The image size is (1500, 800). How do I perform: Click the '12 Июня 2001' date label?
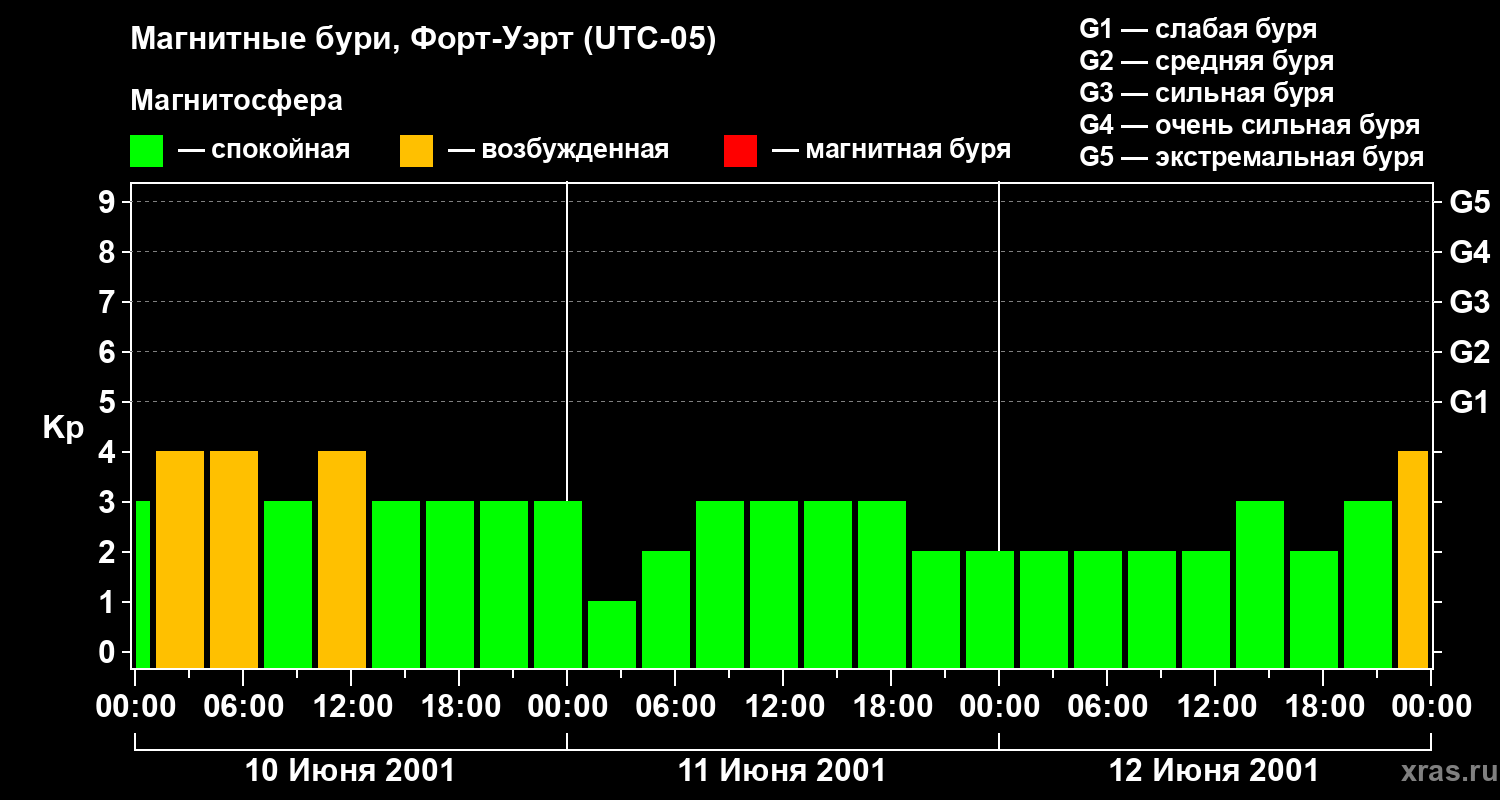click(1214, 771)
